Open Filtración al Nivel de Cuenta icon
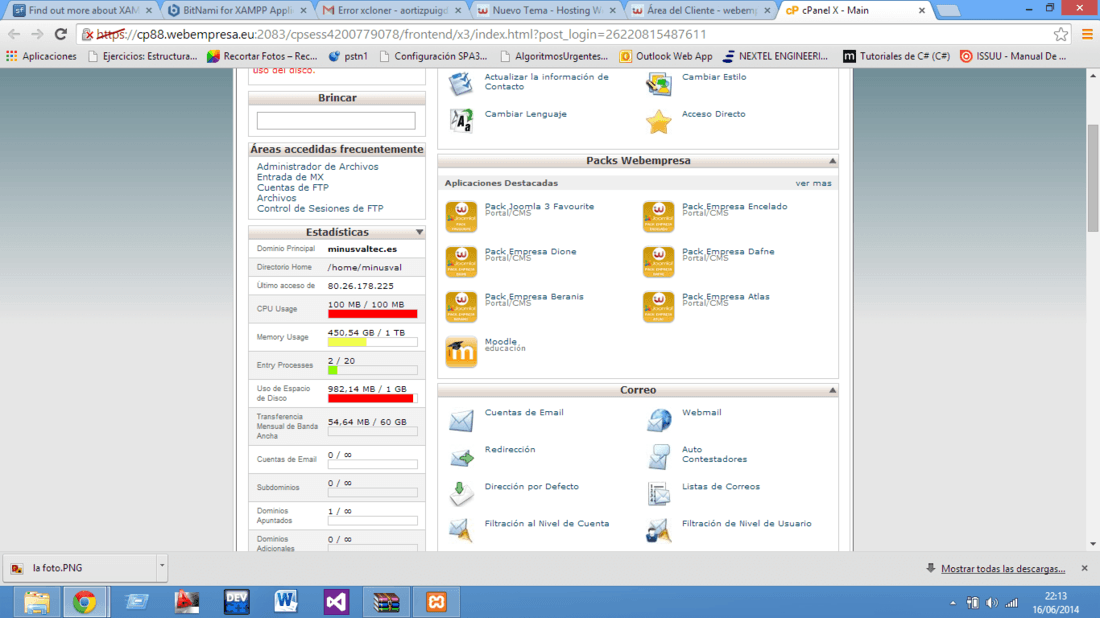The image size is (1100, 618). (x=461, y=530)
